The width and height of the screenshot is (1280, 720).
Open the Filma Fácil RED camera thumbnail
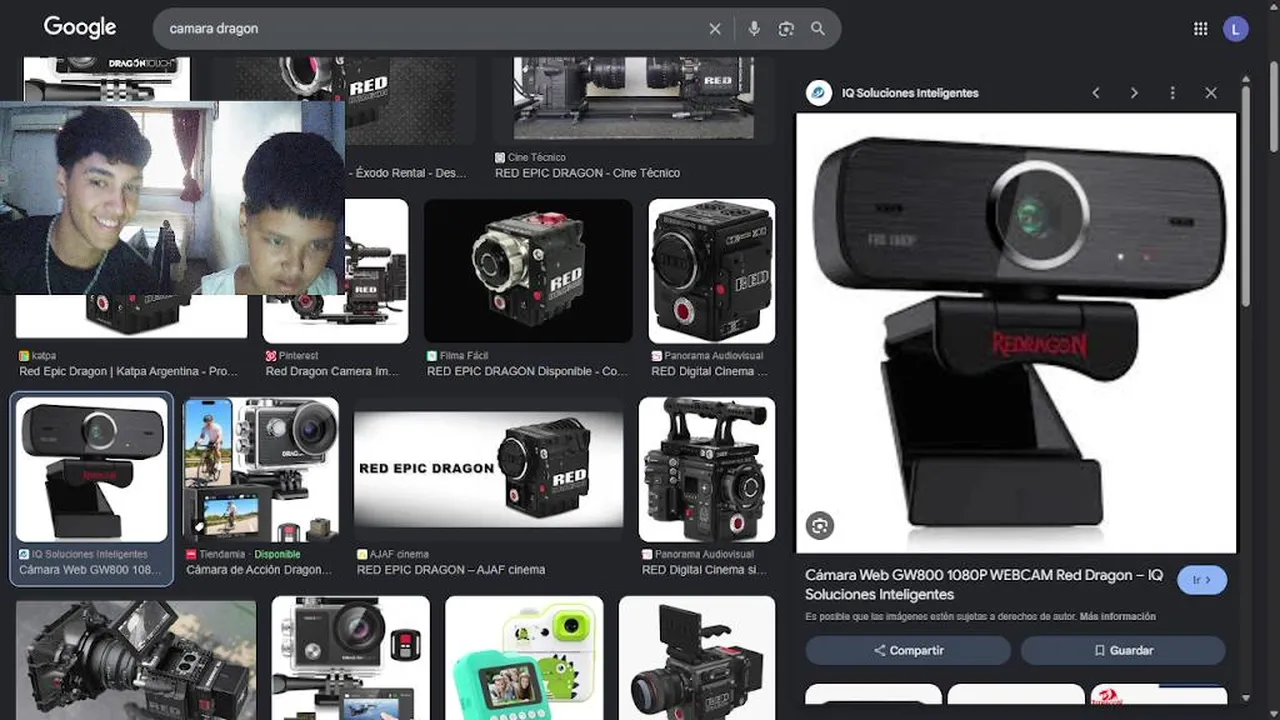[528, 271]
